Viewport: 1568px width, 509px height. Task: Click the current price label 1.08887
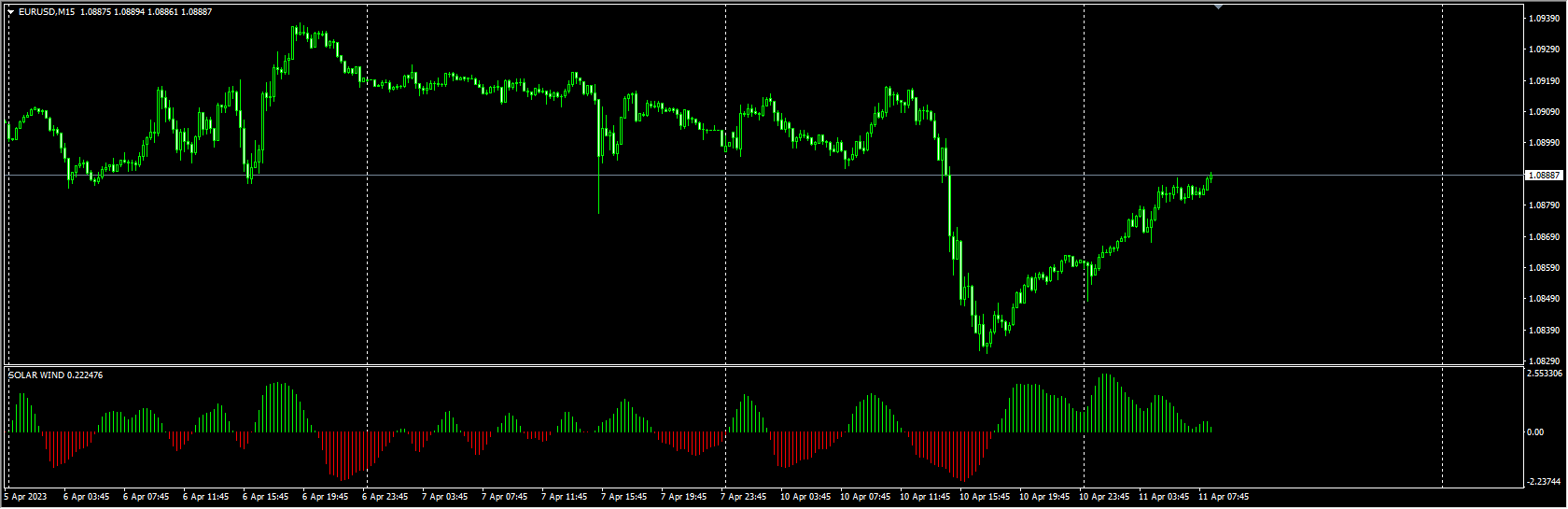click(1545, 176)
